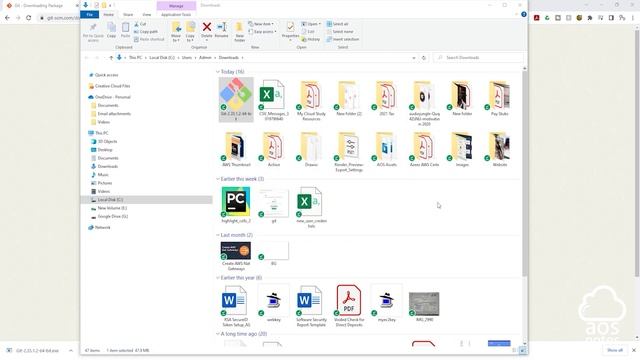Click the Manage contextual tab
This screenshot has width=640, height=360.
[176, 6]
